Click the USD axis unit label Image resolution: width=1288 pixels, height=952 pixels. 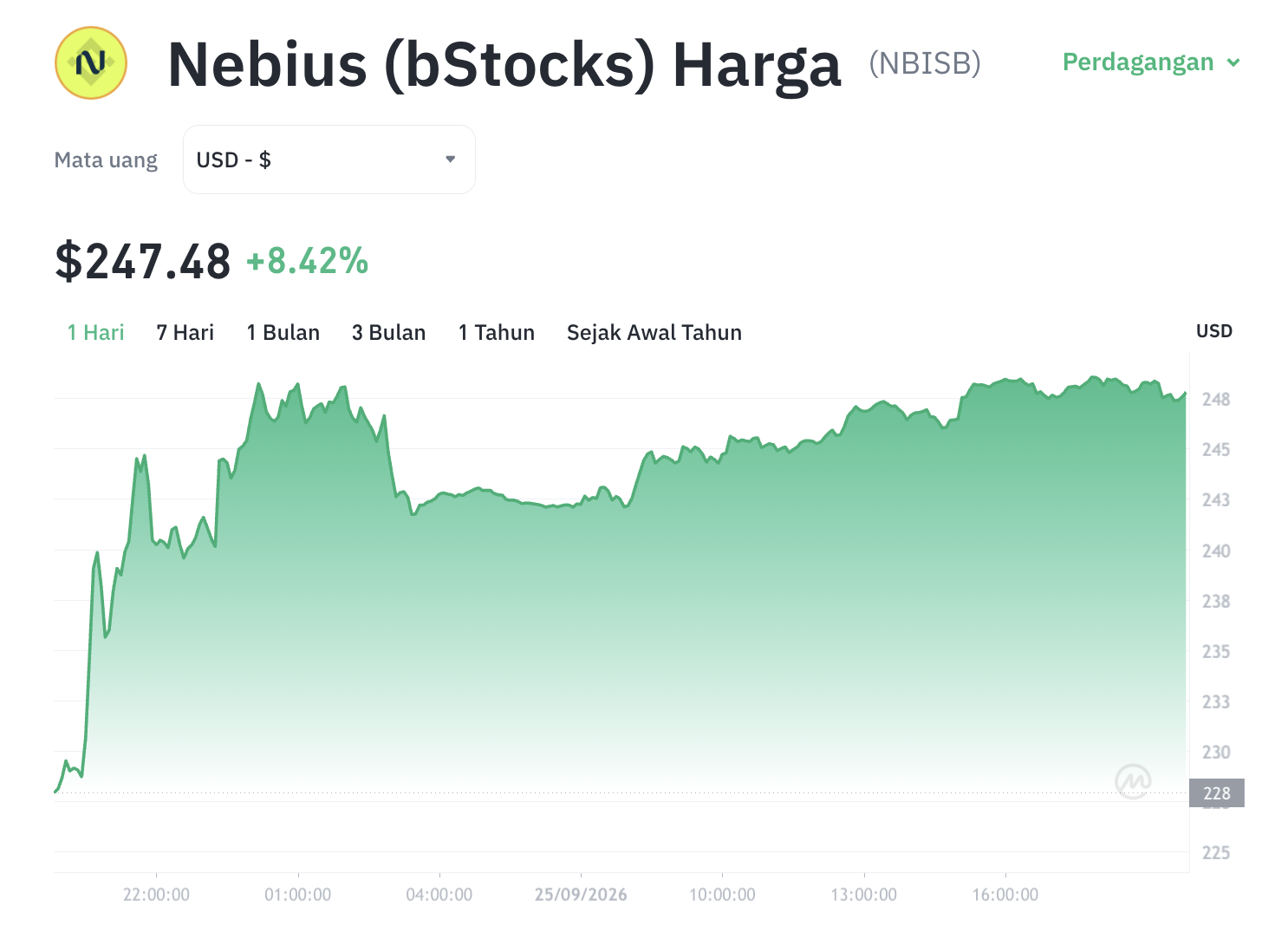click(1214, 331)
